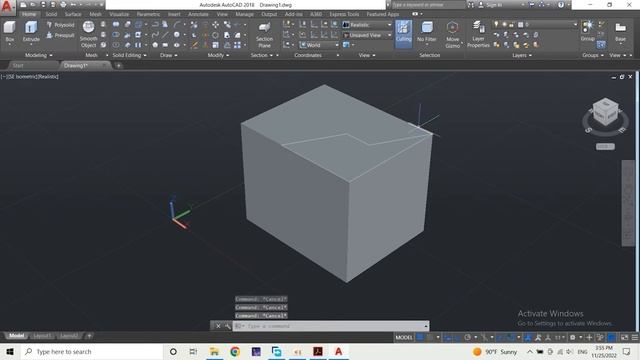The height and width of the screenshot is (360, 640).
Task: Expand the Groups panel
Action: coord(593,55)
